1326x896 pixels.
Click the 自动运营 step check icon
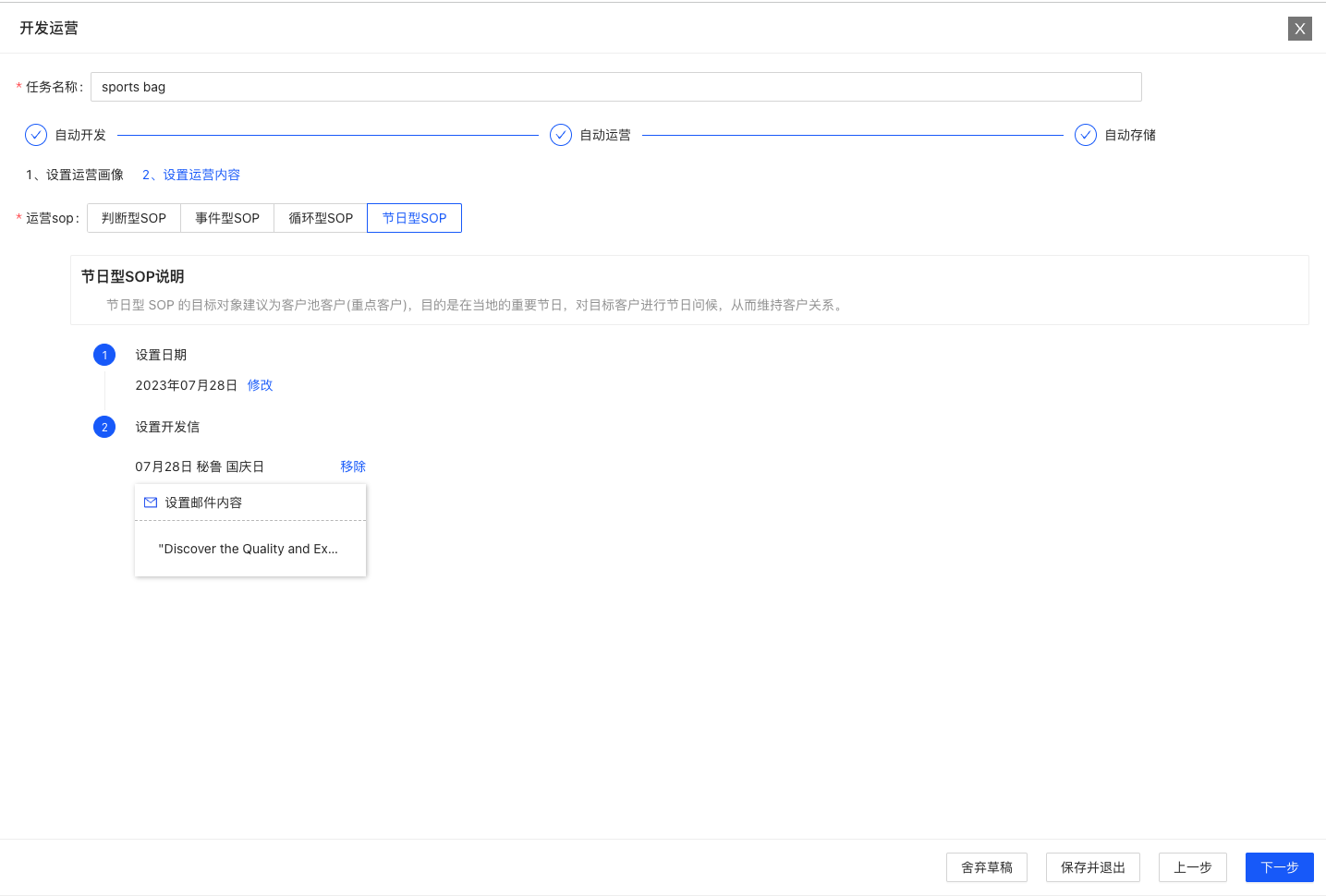click(561, 135)
